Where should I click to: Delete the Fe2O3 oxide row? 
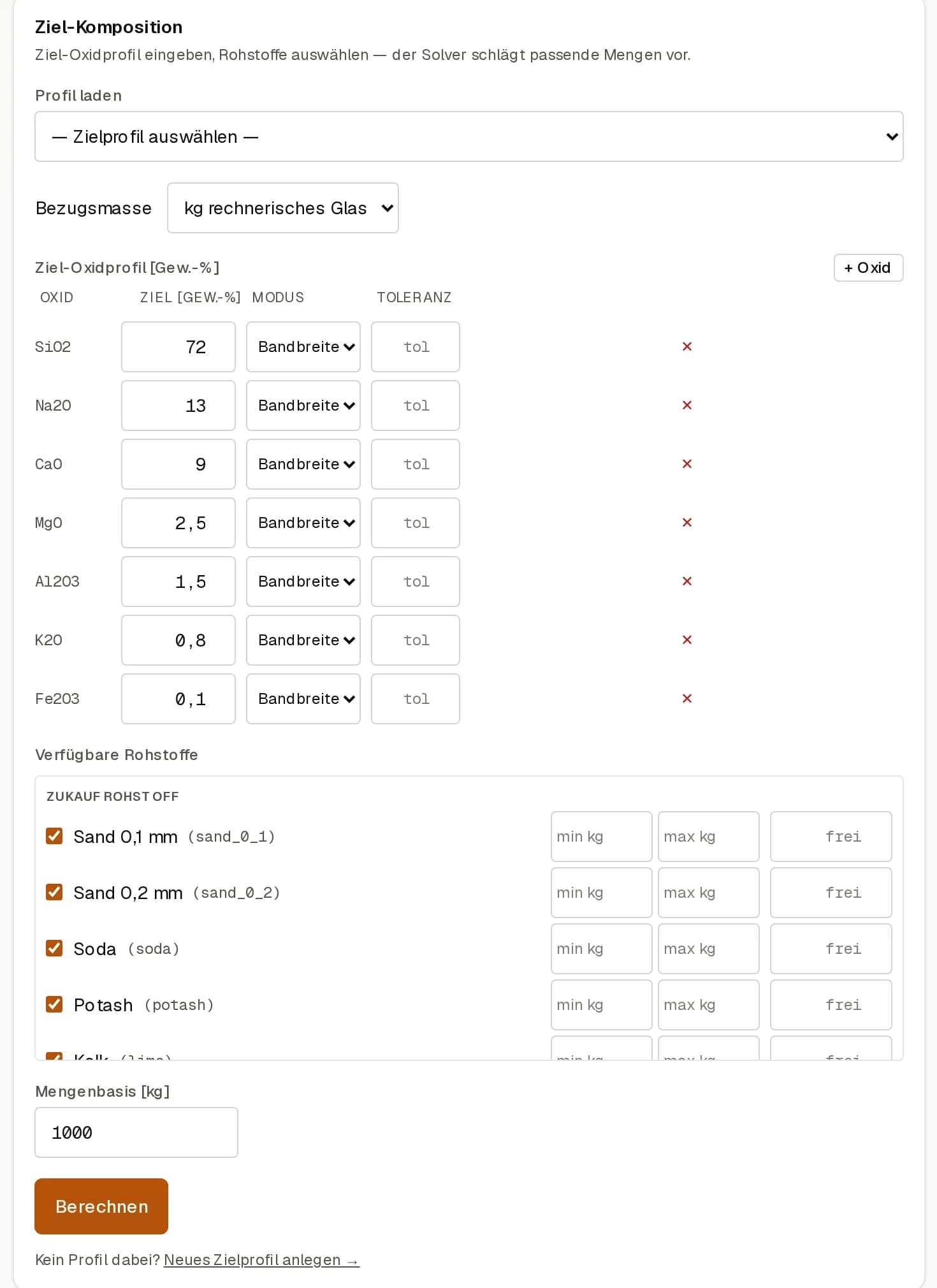pyautogui.click(x=686, y=699)
